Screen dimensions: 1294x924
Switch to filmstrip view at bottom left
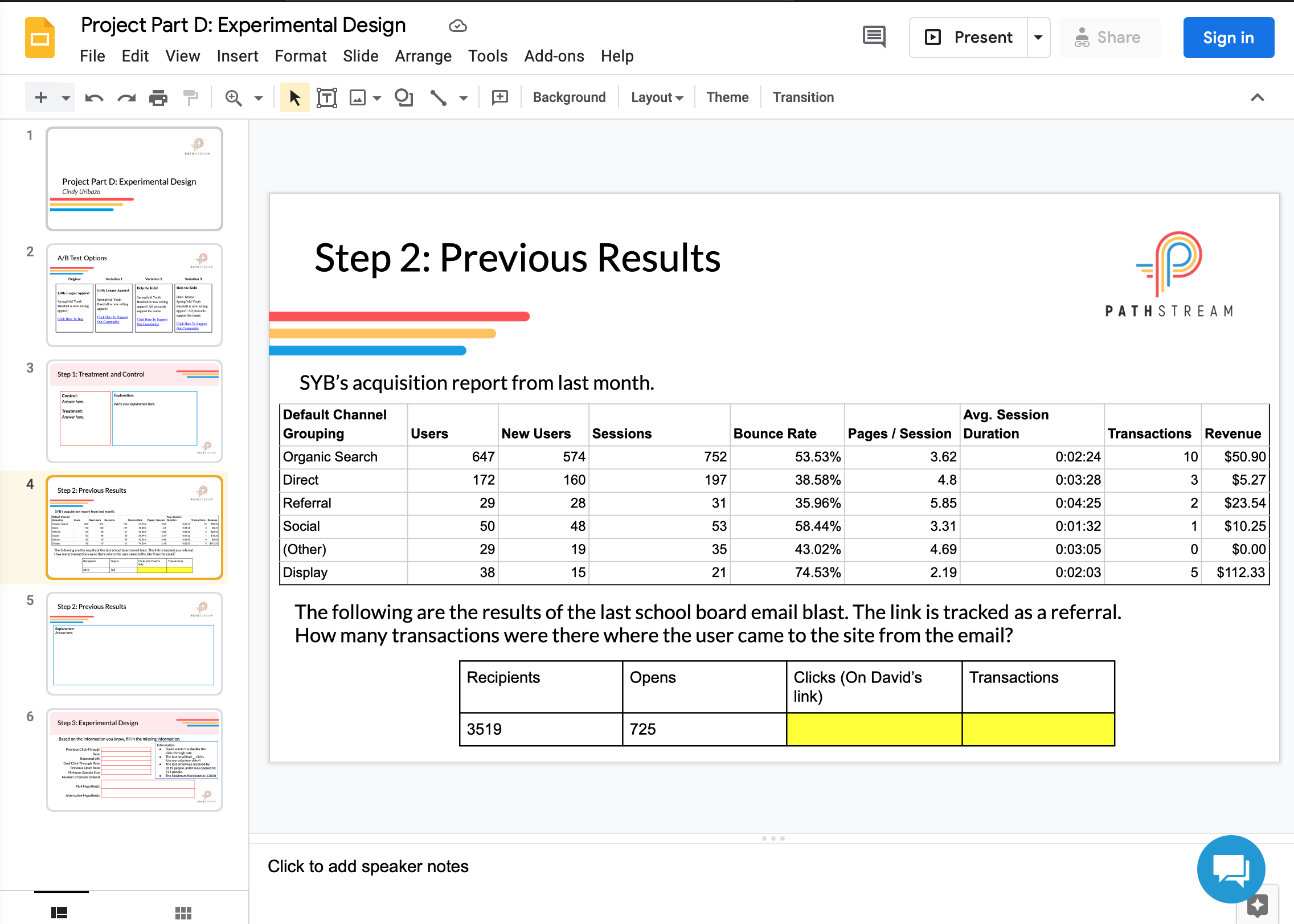coord(59,913)
